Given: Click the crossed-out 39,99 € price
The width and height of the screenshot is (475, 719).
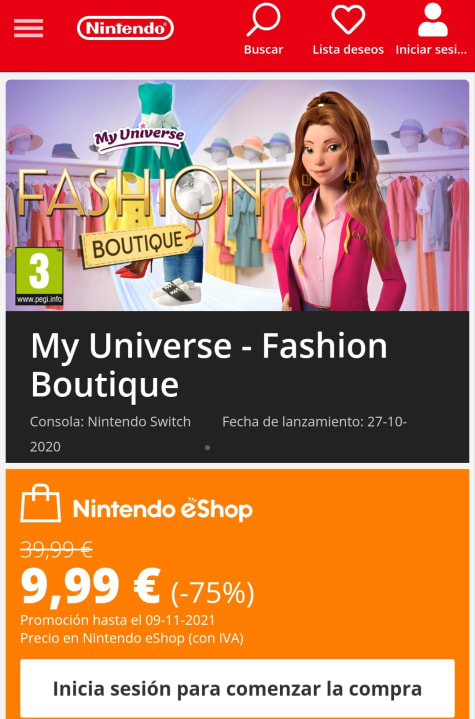Looking at the screenshot, I should click(x=56, y=549).
